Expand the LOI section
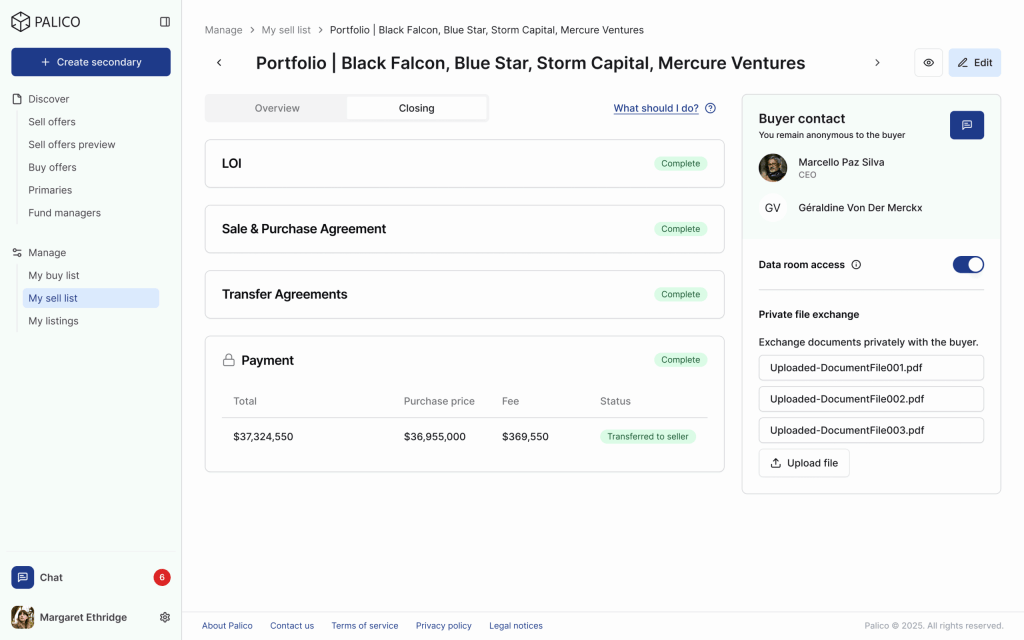The height and width of the screenshot is (640, 1024). [464, 163]
